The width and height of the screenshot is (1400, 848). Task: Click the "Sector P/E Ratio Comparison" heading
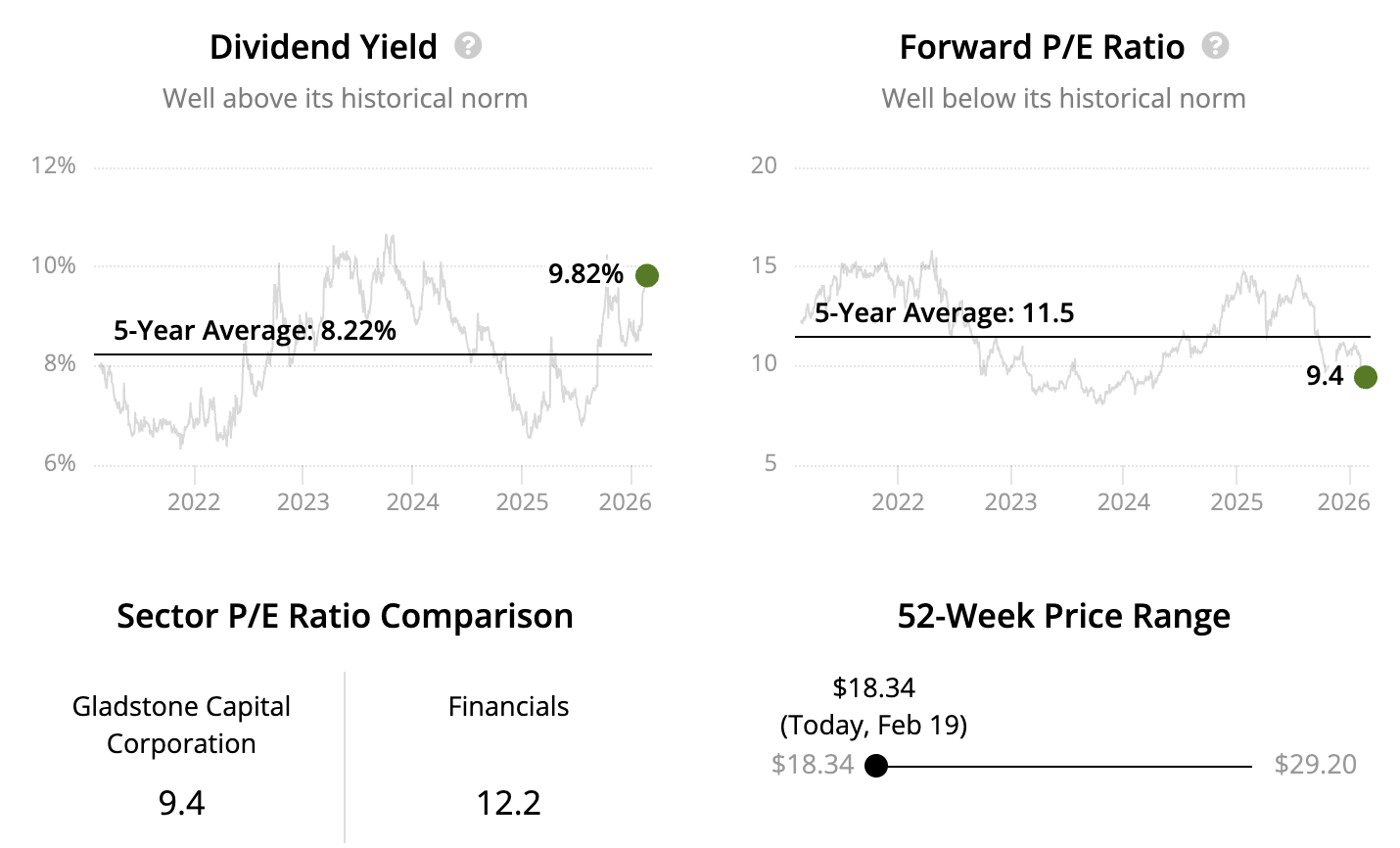[x=345, y=616]
